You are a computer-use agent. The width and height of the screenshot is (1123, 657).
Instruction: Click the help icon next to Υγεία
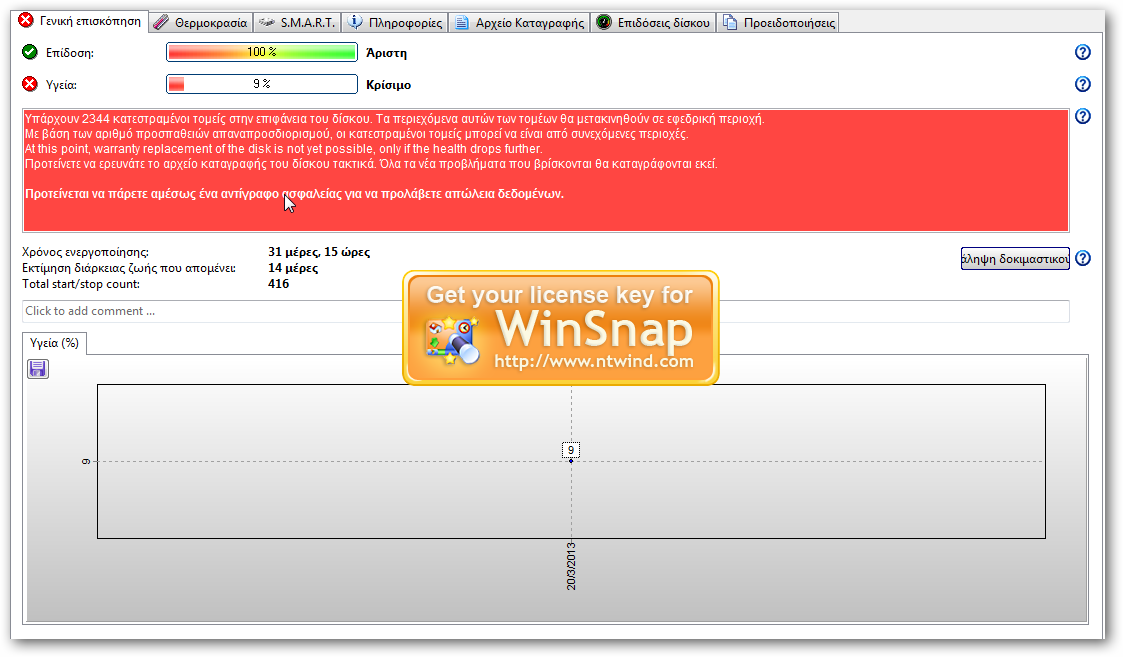[x=1083, y=85]
